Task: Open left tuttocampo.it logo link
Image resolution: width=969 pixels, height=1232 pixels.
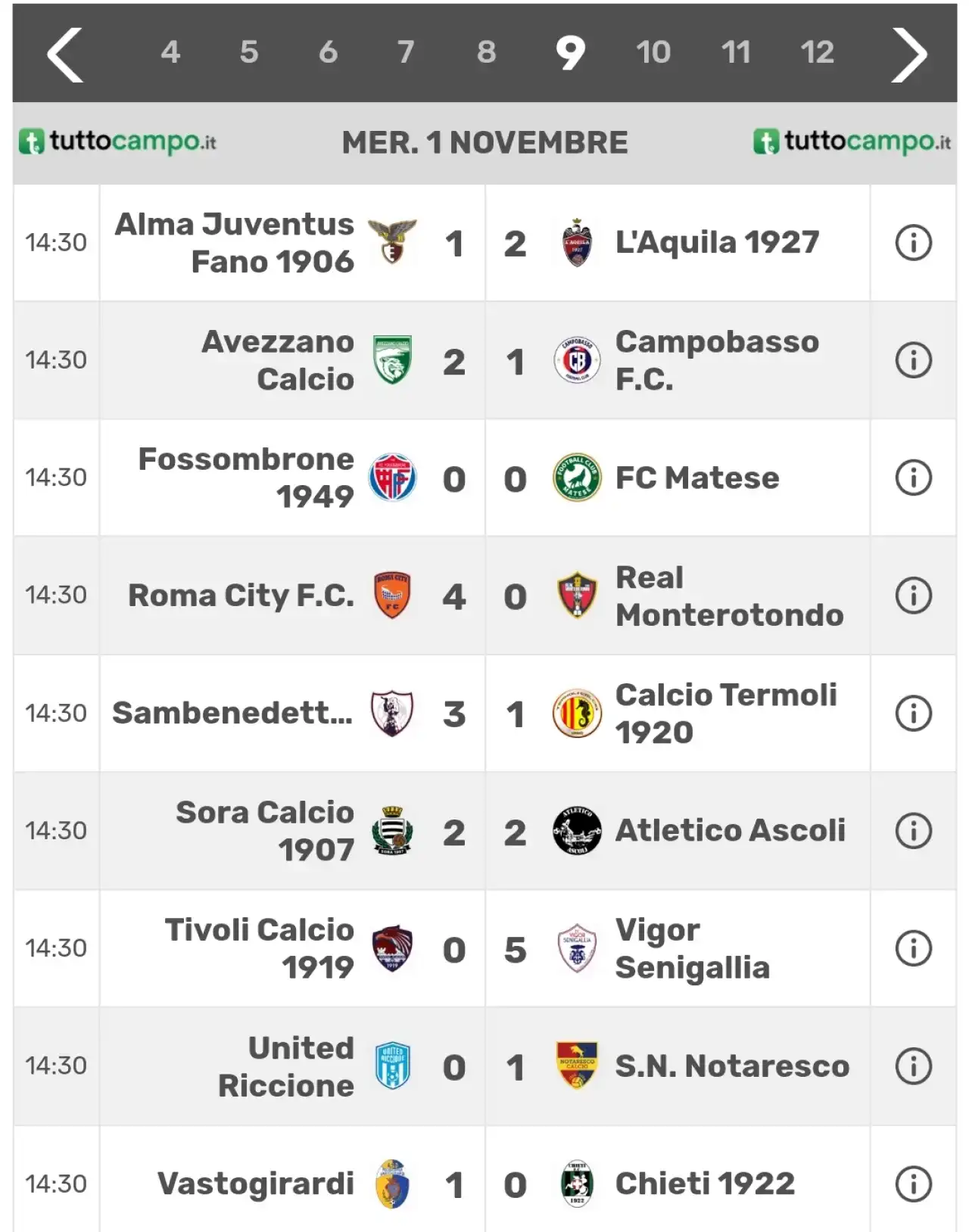Action: coord(117,142)
